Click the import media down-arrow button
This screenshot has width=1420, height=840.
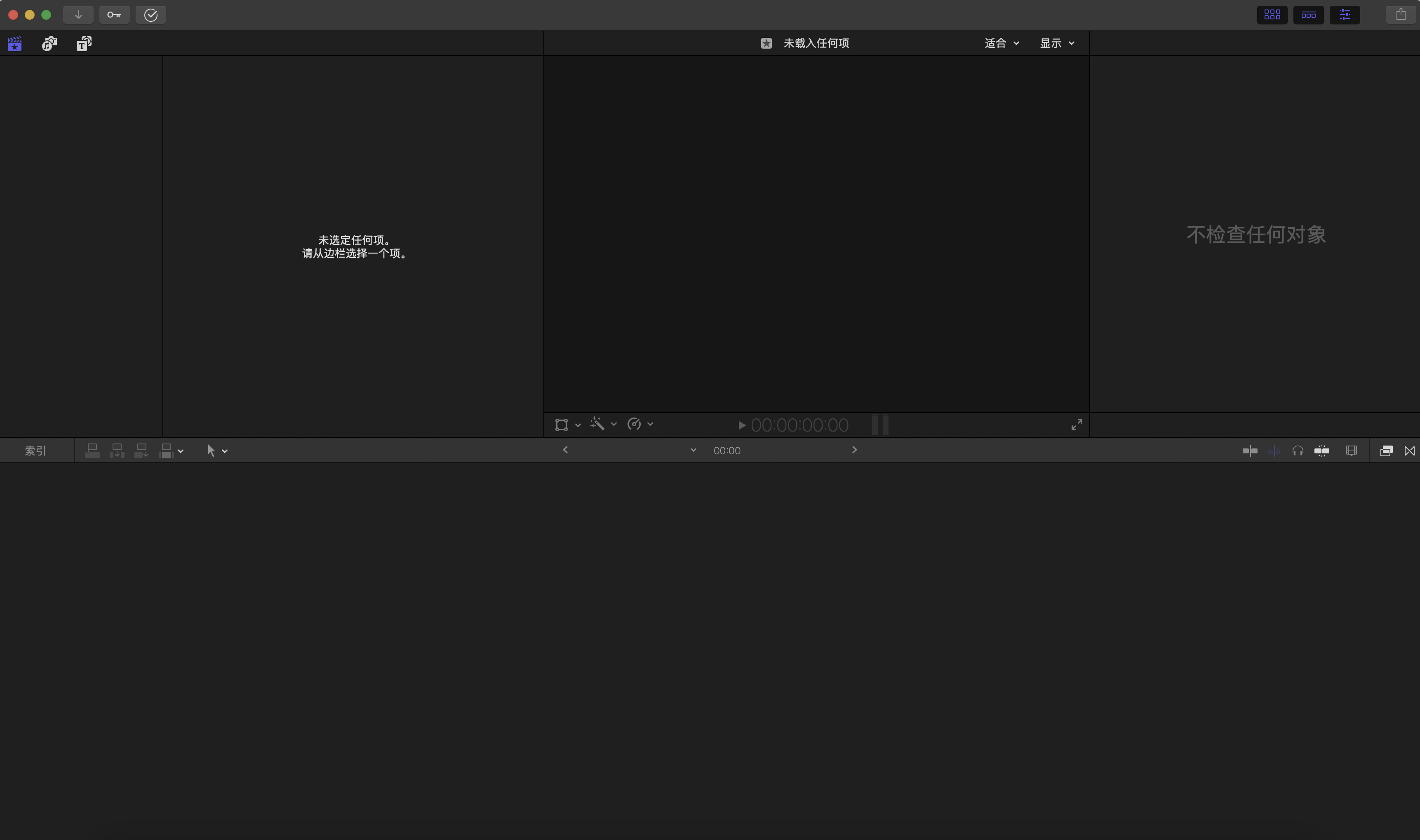[x=78, y=15]
